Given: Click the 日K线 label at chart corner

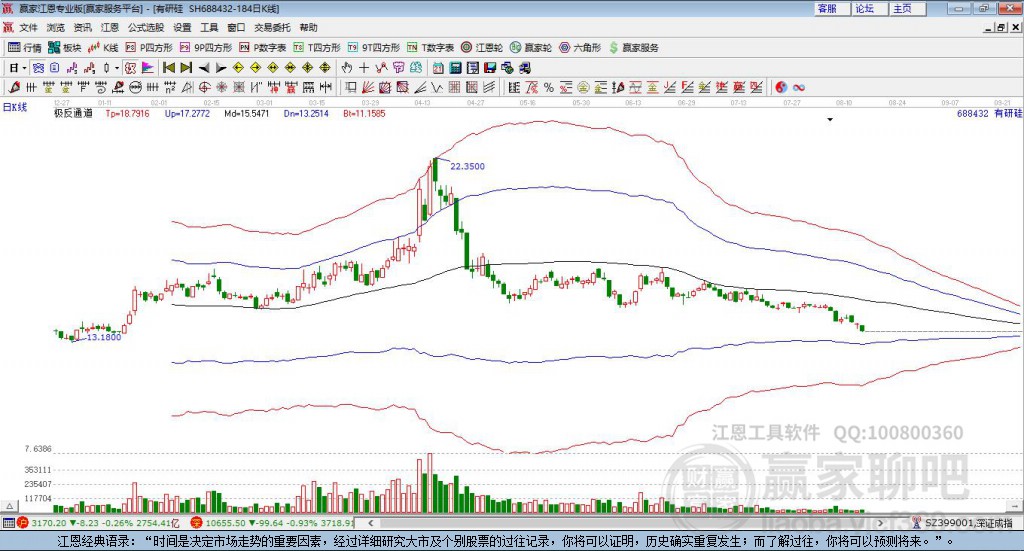Looking at the screenshot, I should point(15,107).
